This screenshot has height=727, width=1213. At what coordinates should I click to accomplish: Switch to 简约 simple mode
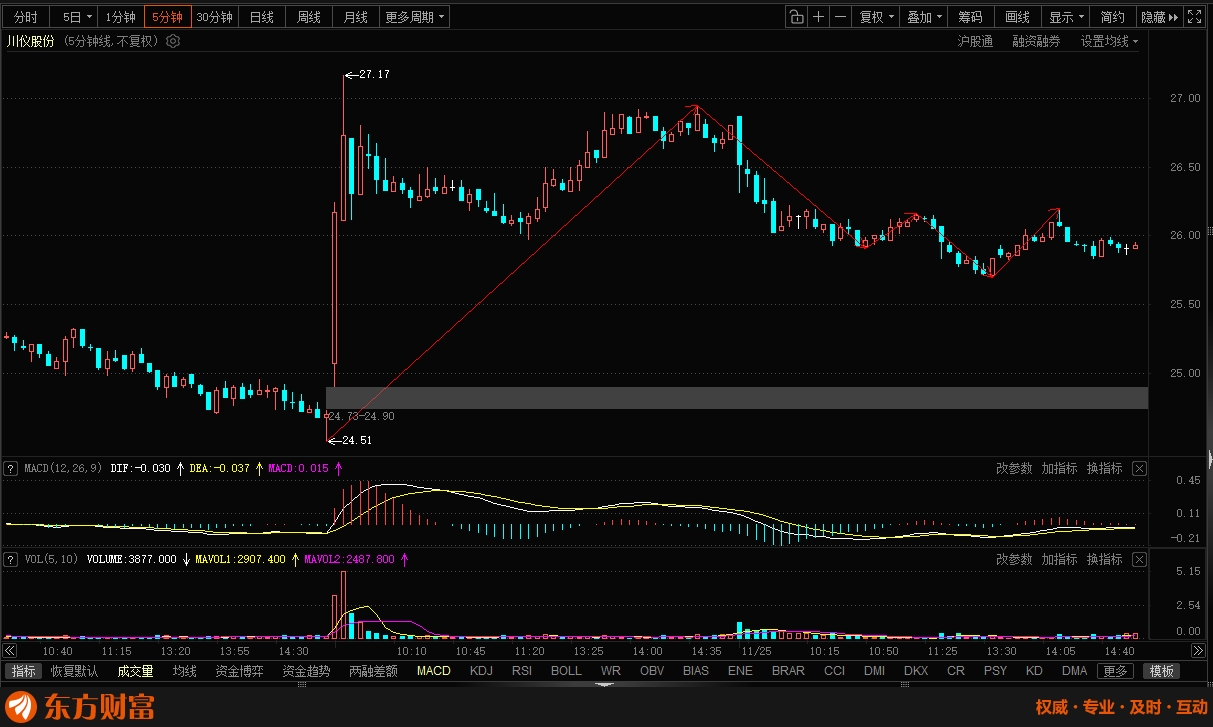[x=1112, y=17]
